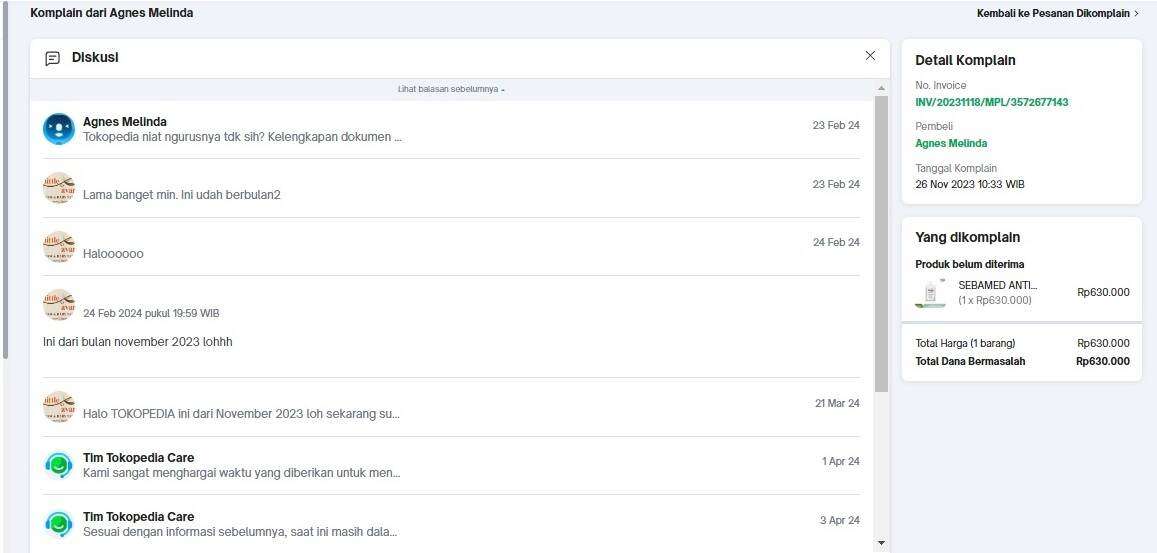Click the '23 Feb 24' date on Agnes Melinda message
The width and height of the screenshot is (1157, 553).
[836, 126]
